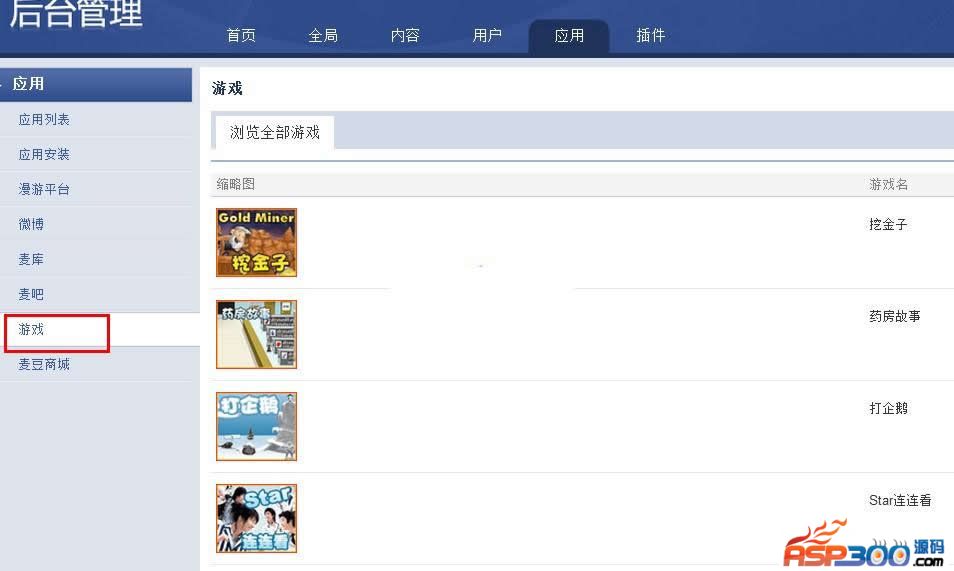The image size is (954, 571).
Task: Go to 应用安装 sidebar item
Action: [x=44, y=154]
